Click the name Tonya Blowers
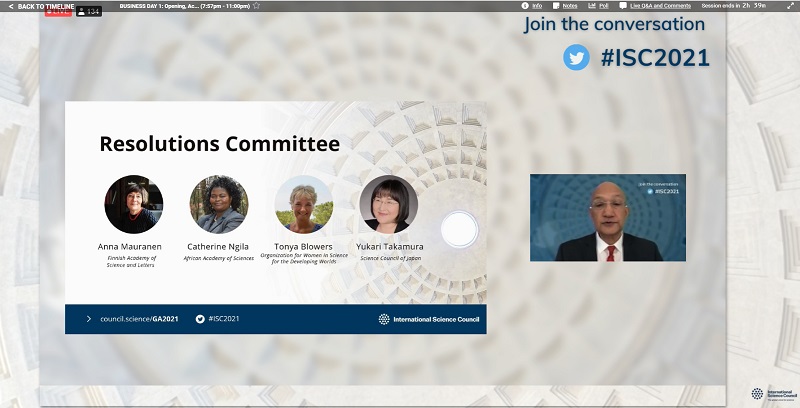 [304, 246]
